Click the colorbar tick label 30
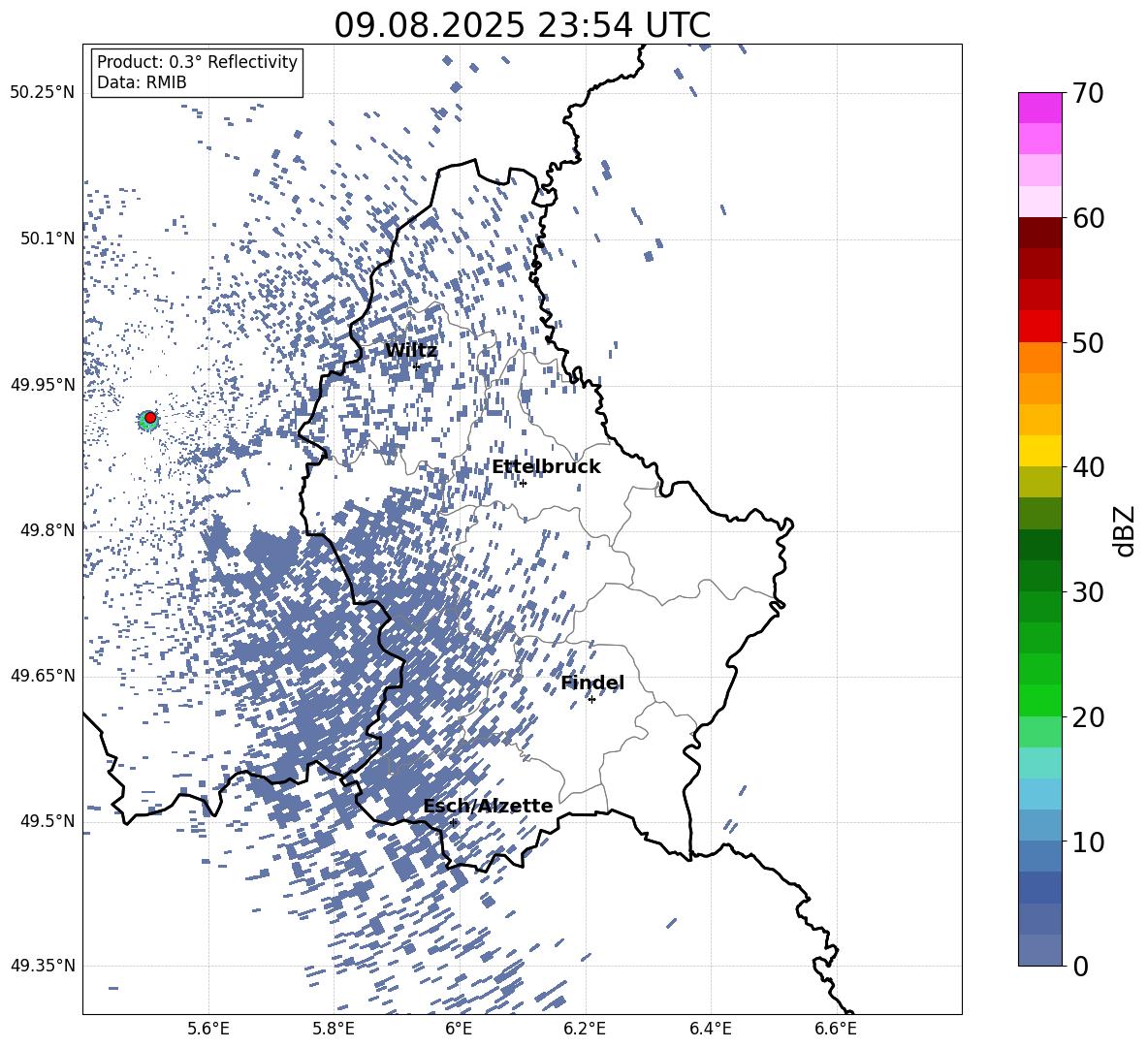This screenshot has height=1048, width=1148. [x=1088, y=592]
